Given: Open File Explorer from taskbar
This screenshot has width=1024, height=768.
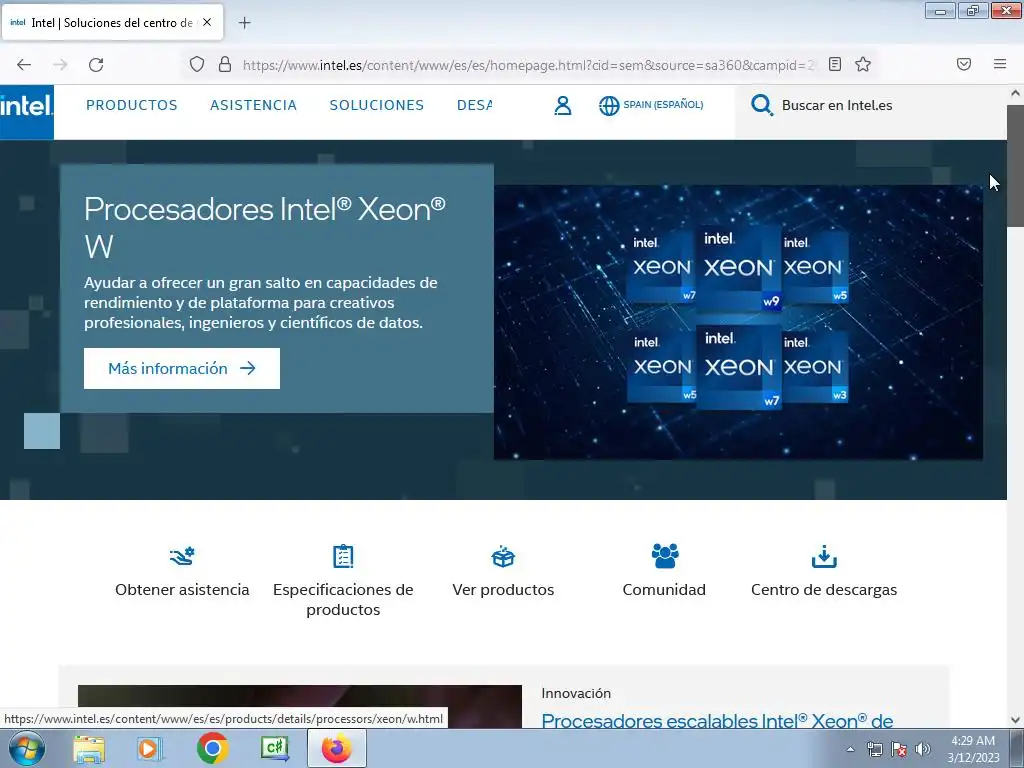Looking at the screenshot, I should 89,749.
